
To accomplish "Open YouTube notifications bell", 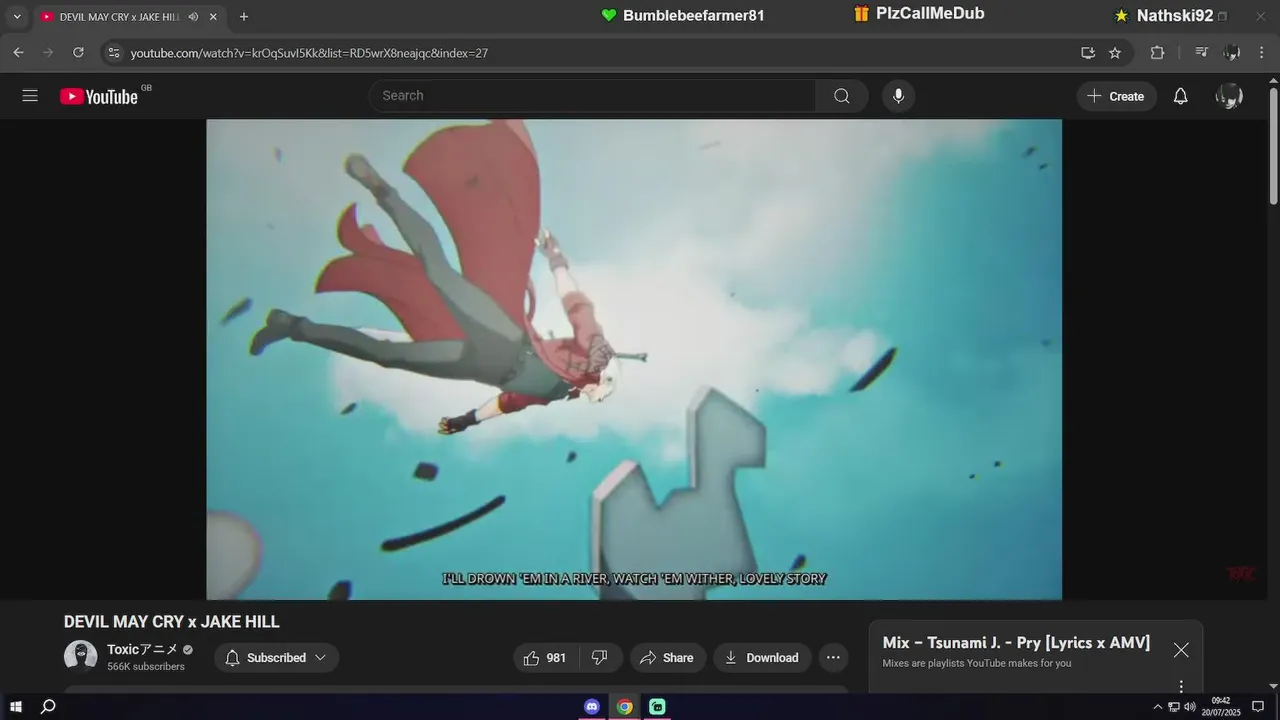I will (x=1181, y=96).
